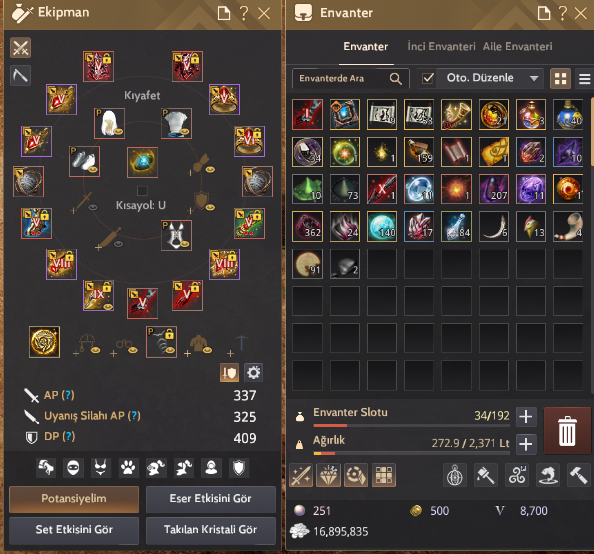The height and width of the screenshot is (554, 594).
Task: Open the Aile Envanteri tab
Action: pos(517,47)
